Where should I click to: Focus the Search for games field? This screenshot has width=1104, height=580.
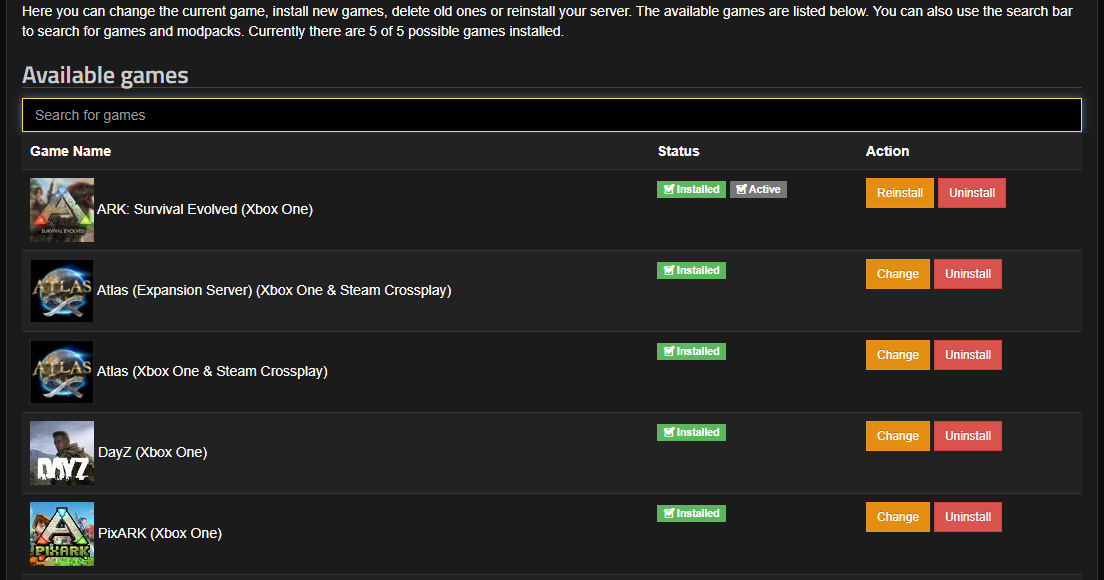click(552, 115)
